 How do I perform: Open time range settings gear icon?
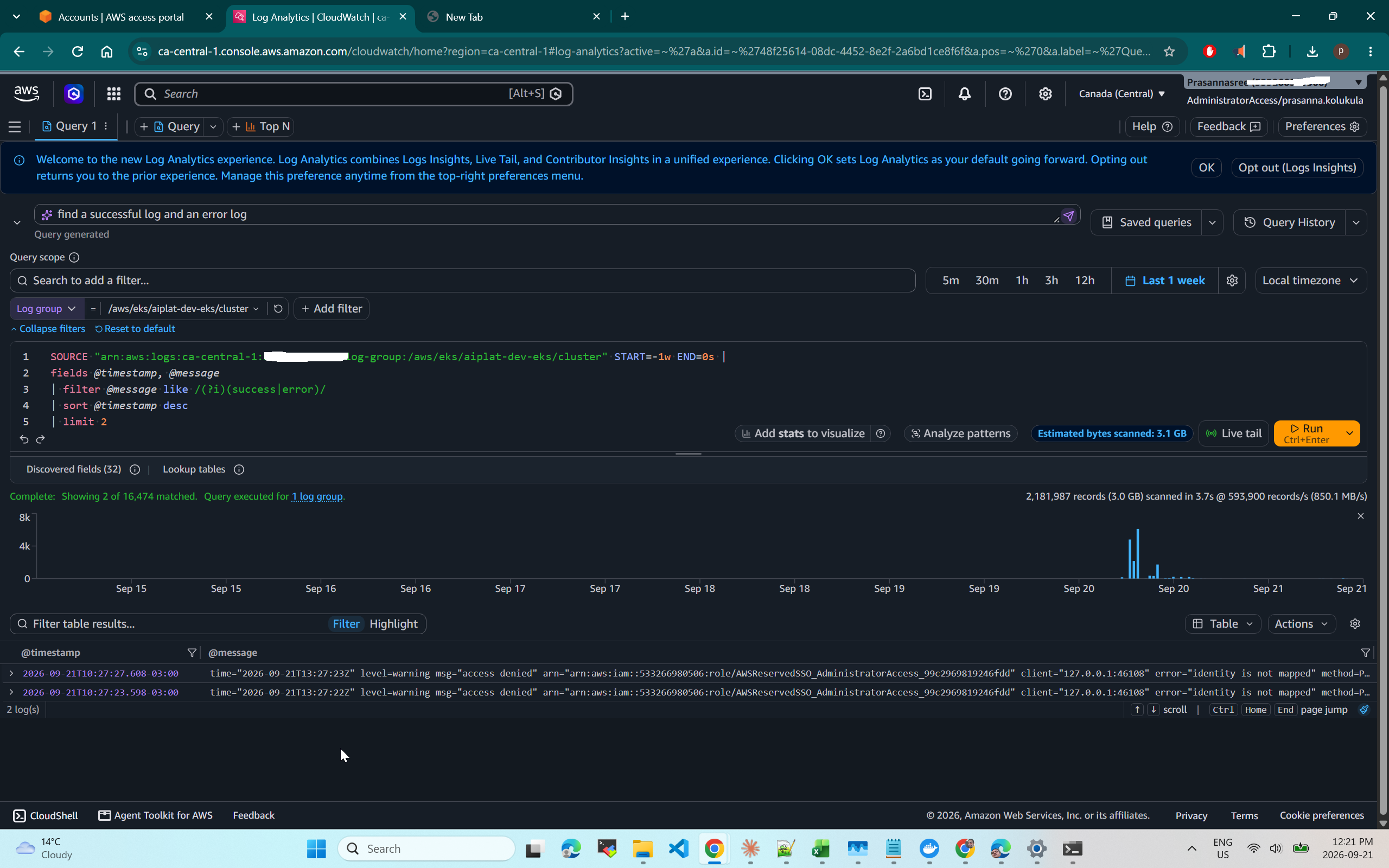1232,280
